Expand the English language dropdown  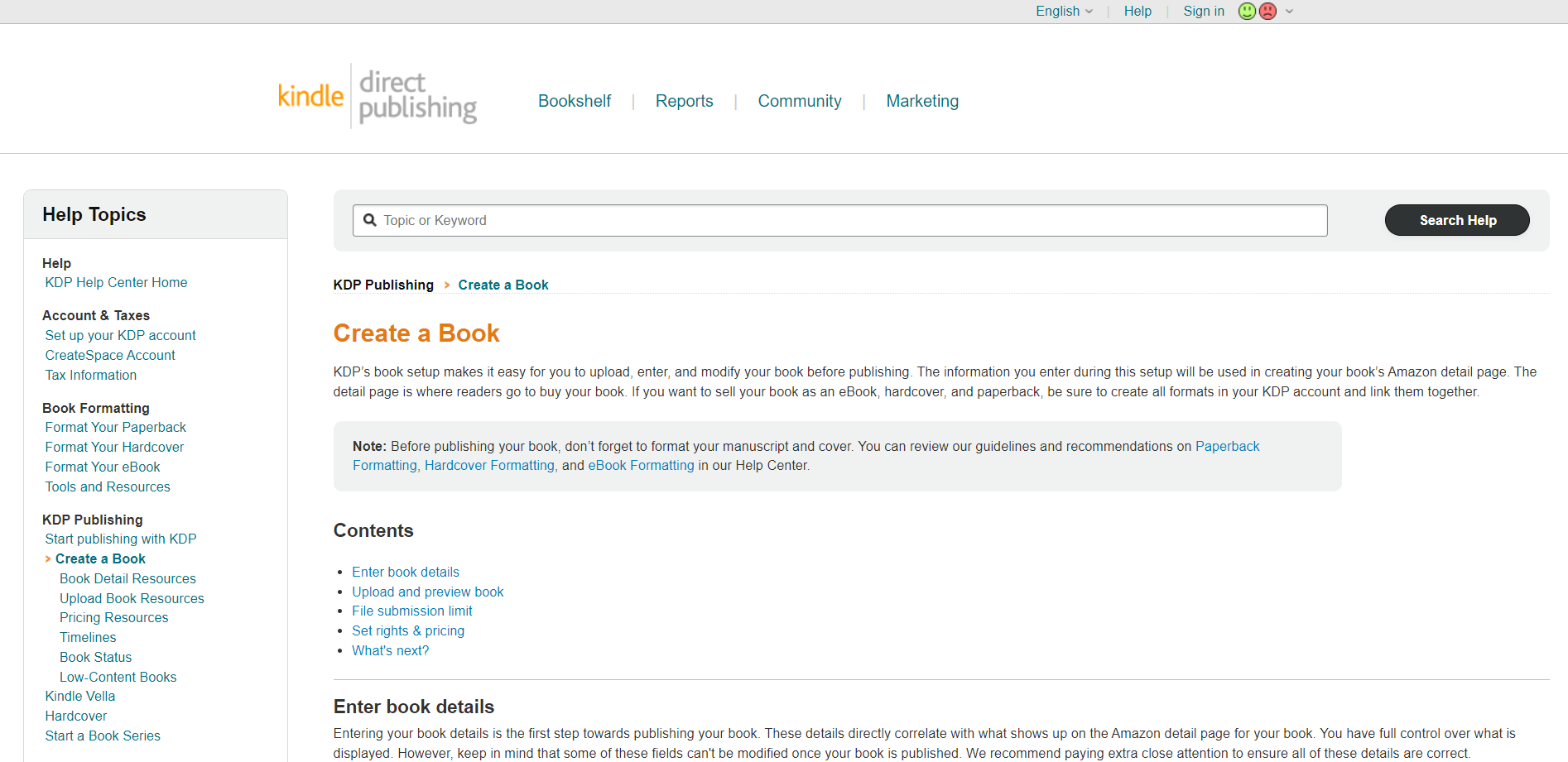[1064, 11]
